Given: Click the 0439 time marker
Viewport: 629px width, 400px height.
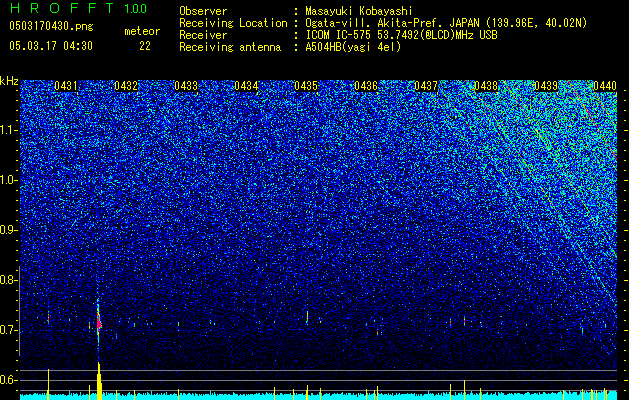Looking at the screenshot, I should 546,86.
